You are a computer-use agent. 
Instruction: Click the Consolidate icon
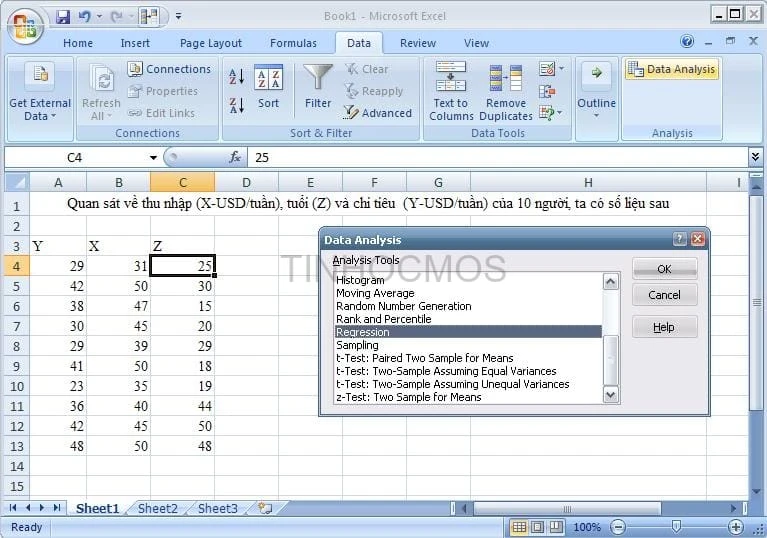[x=547, y=91]
